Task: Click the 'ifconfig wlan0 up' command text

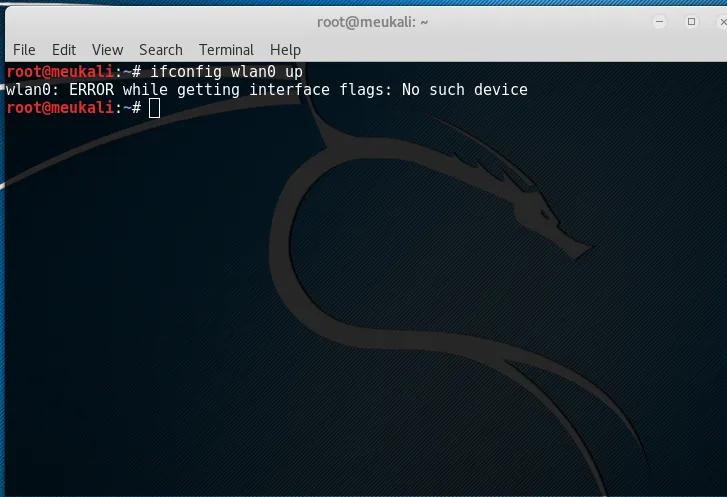Action: click(226, 72)
